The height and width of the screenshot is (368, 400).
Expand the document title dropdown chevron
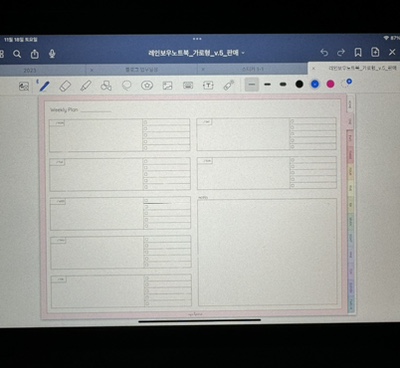pos(243,53)
